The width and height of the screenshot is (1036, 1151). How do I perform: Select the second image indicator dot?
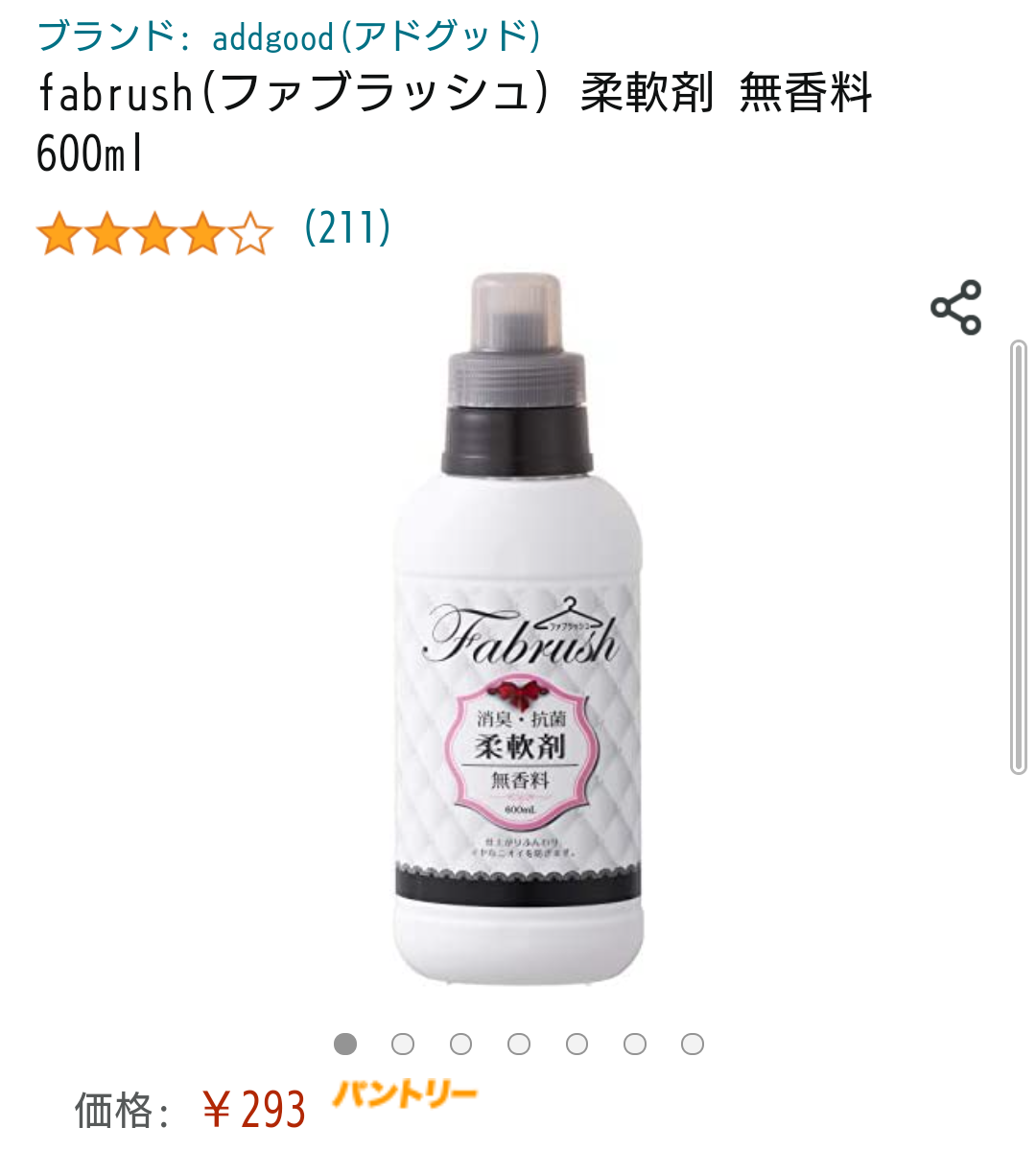point(403,1044)
